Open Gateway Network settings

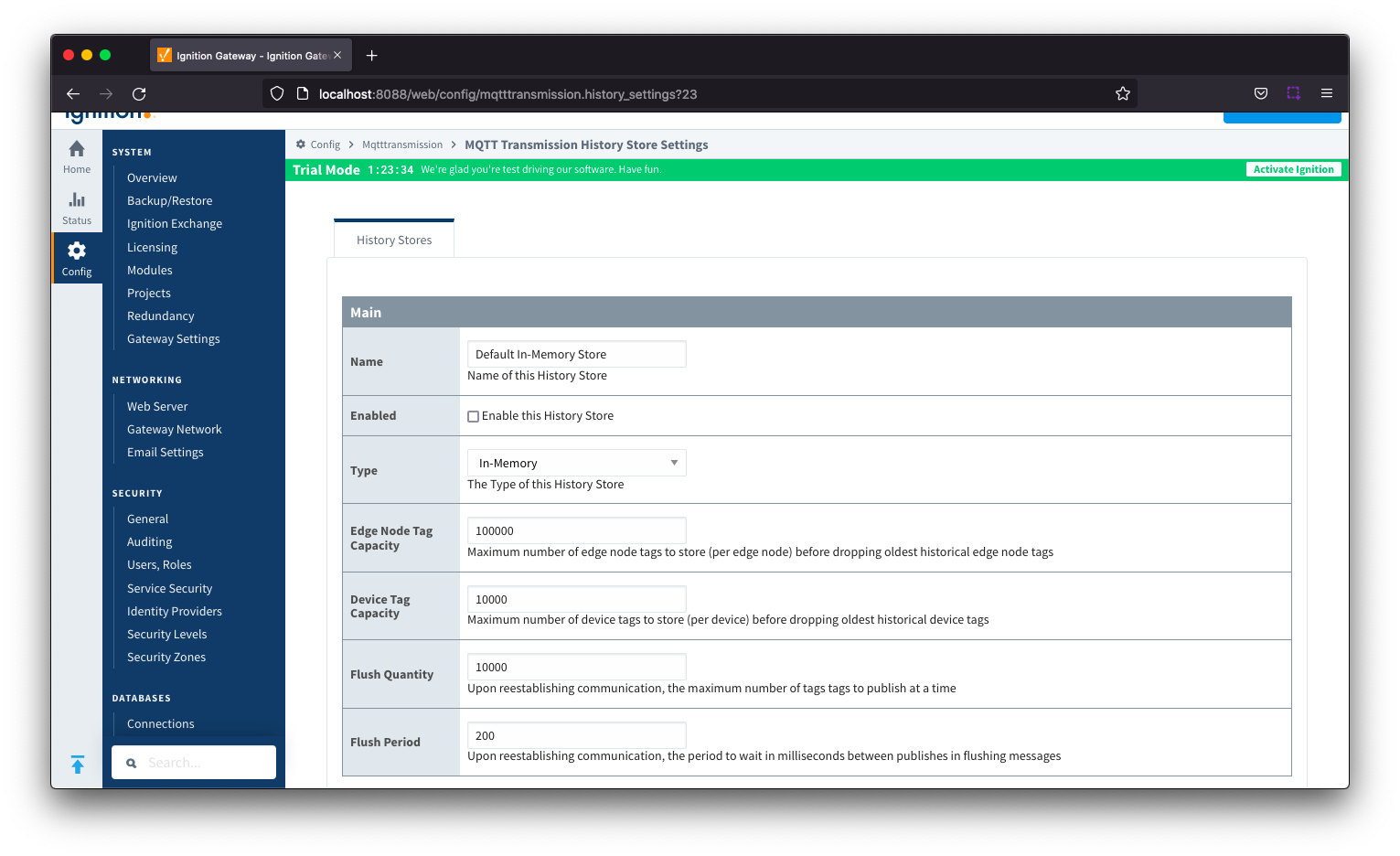pyautogui.click(x=175, y=429)
